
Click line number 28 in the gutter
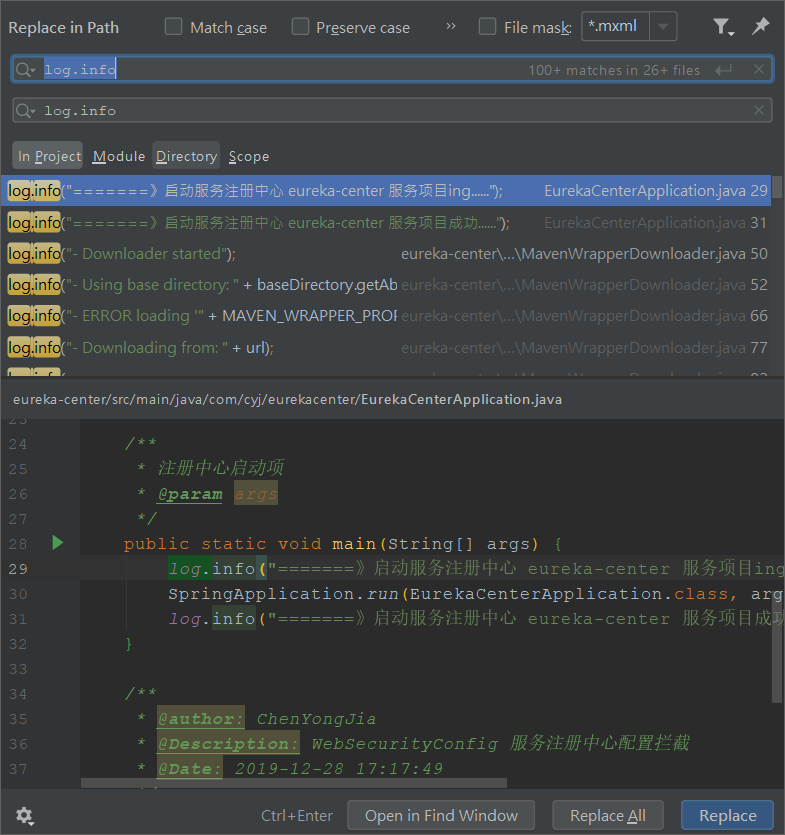point(18,544)
